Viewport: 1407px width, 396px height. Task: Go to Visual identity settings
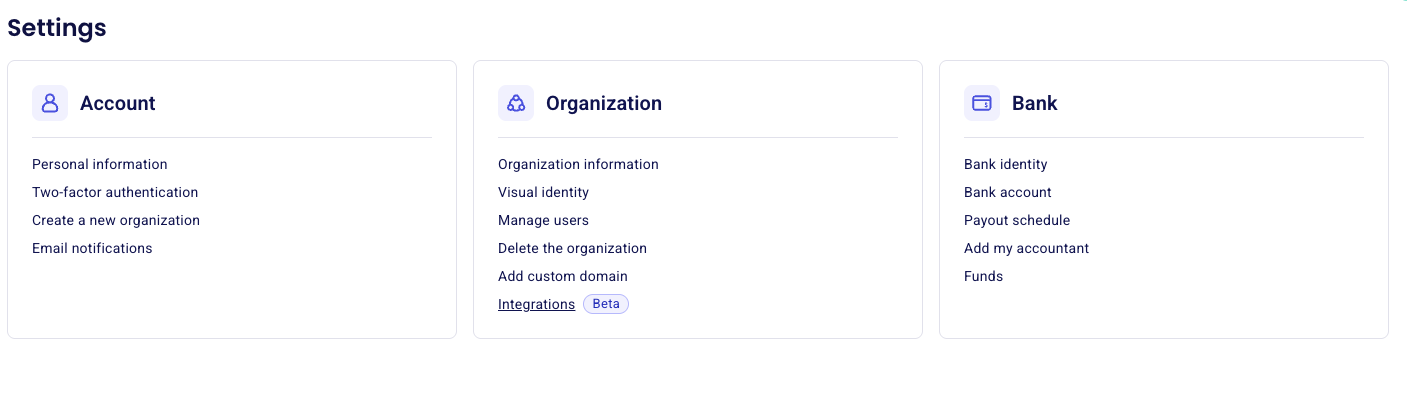tap(543, 192)
